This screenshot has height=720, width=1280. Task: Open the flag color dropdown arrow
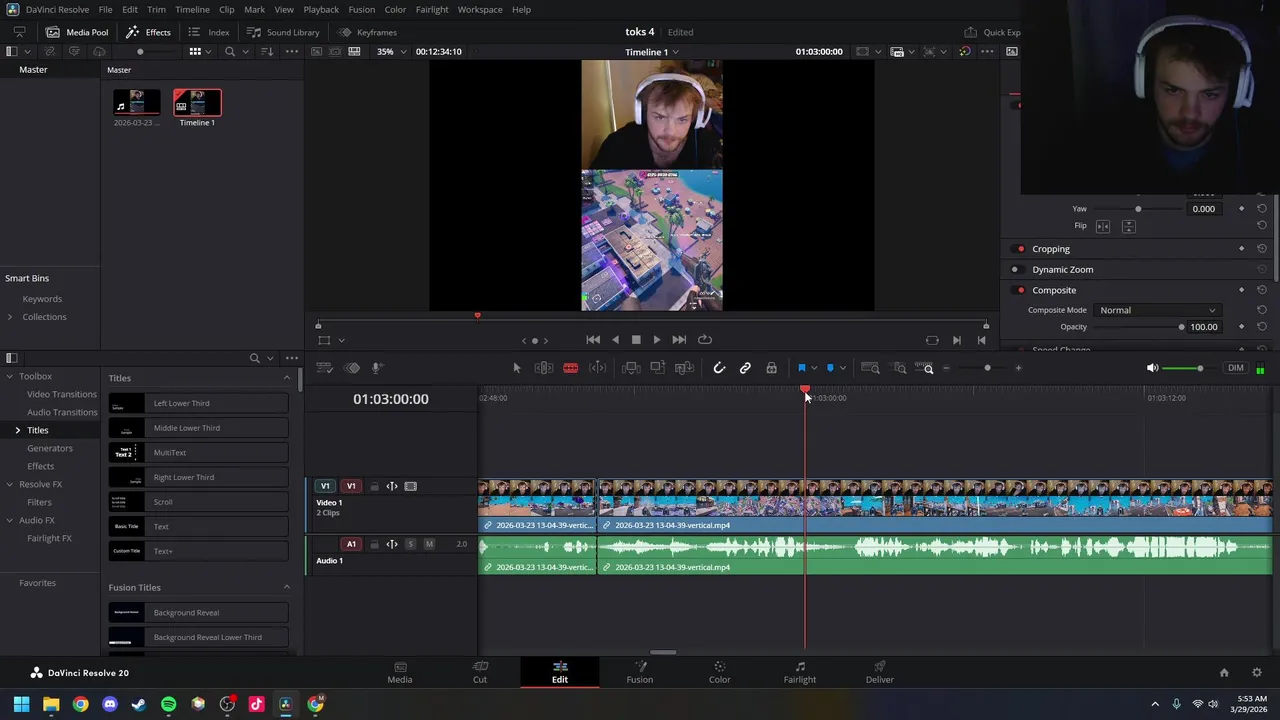pyautogui.click(x=814, y=368)
